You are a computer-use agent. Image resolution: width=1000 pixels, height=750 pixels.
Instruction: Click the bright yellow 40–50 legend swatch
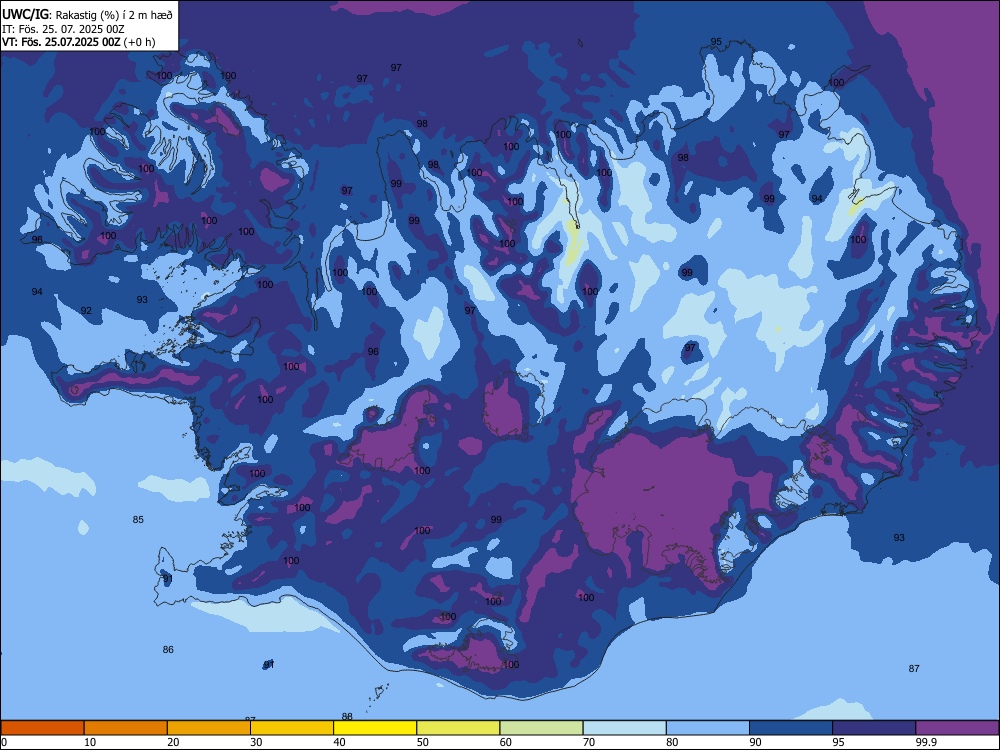(375, 728)
